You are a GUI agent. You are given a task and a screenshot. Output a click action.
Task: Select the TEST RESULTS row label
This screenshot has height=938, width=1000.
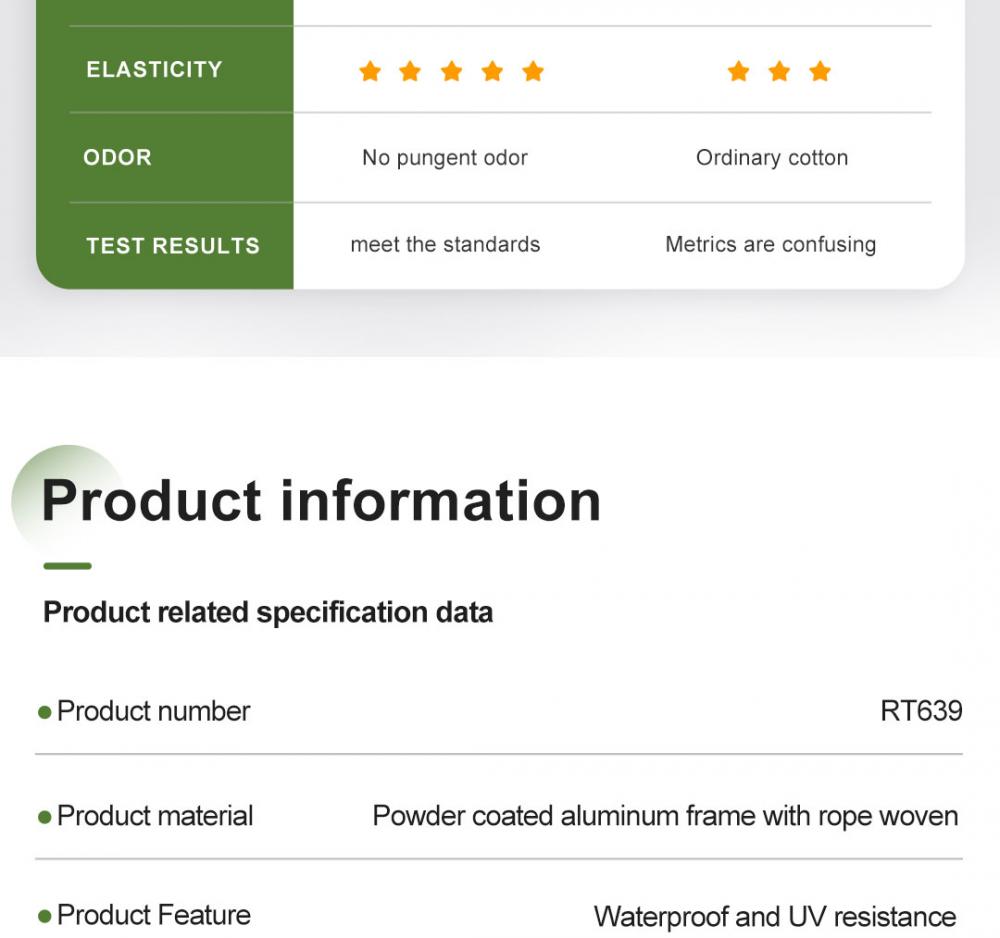pos(173,245)
